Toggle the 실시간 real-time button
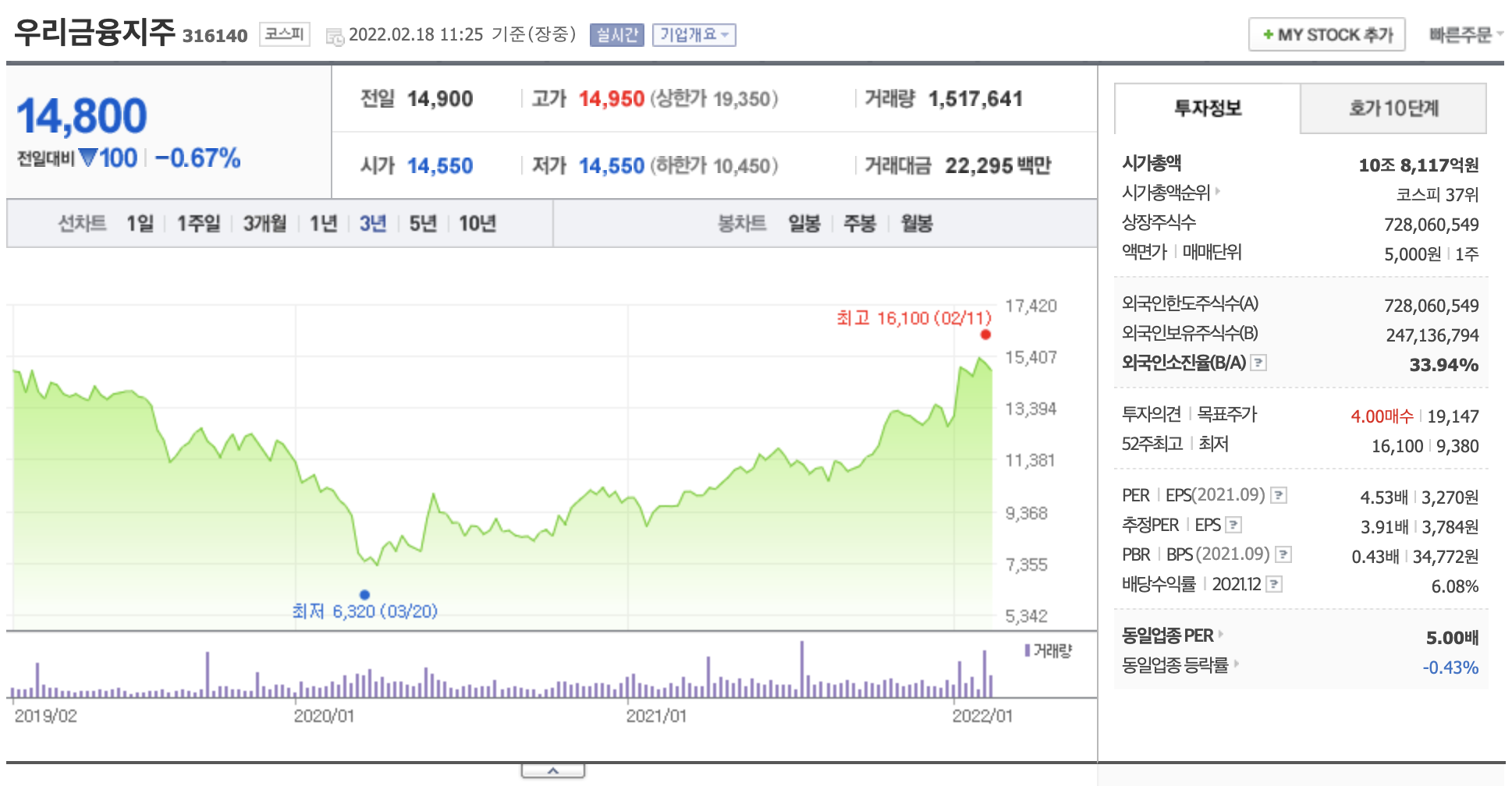The image size is (1512, 786). pyautogui.click(x=617, y=35)
